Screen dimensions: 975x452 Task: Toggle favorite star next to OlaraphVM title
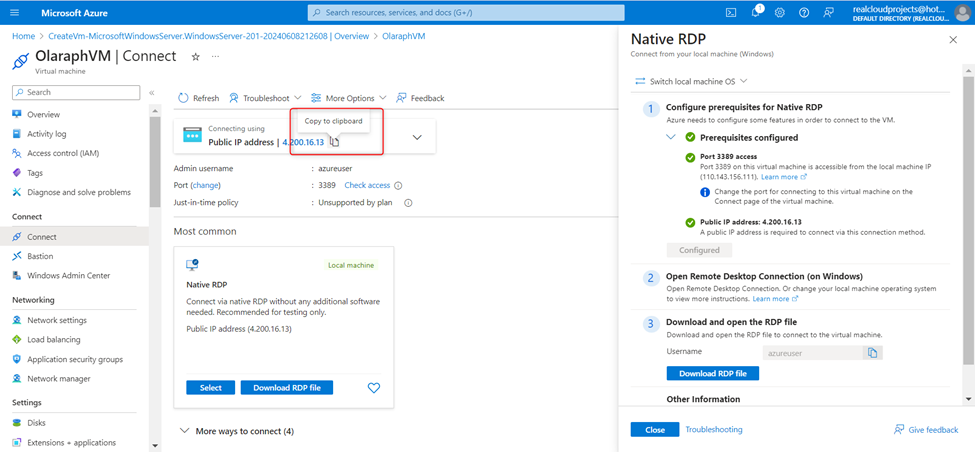[x=196, y=57]
